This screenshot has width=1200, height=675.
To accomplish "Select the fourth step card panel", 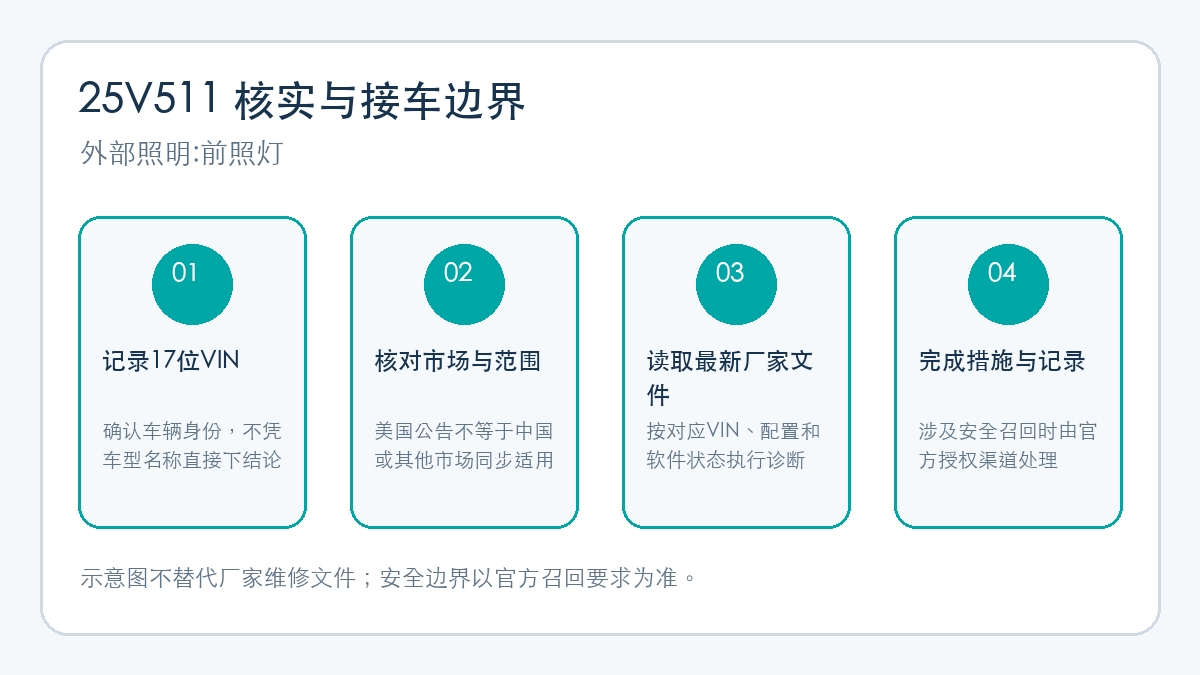I will [1008, 372].
